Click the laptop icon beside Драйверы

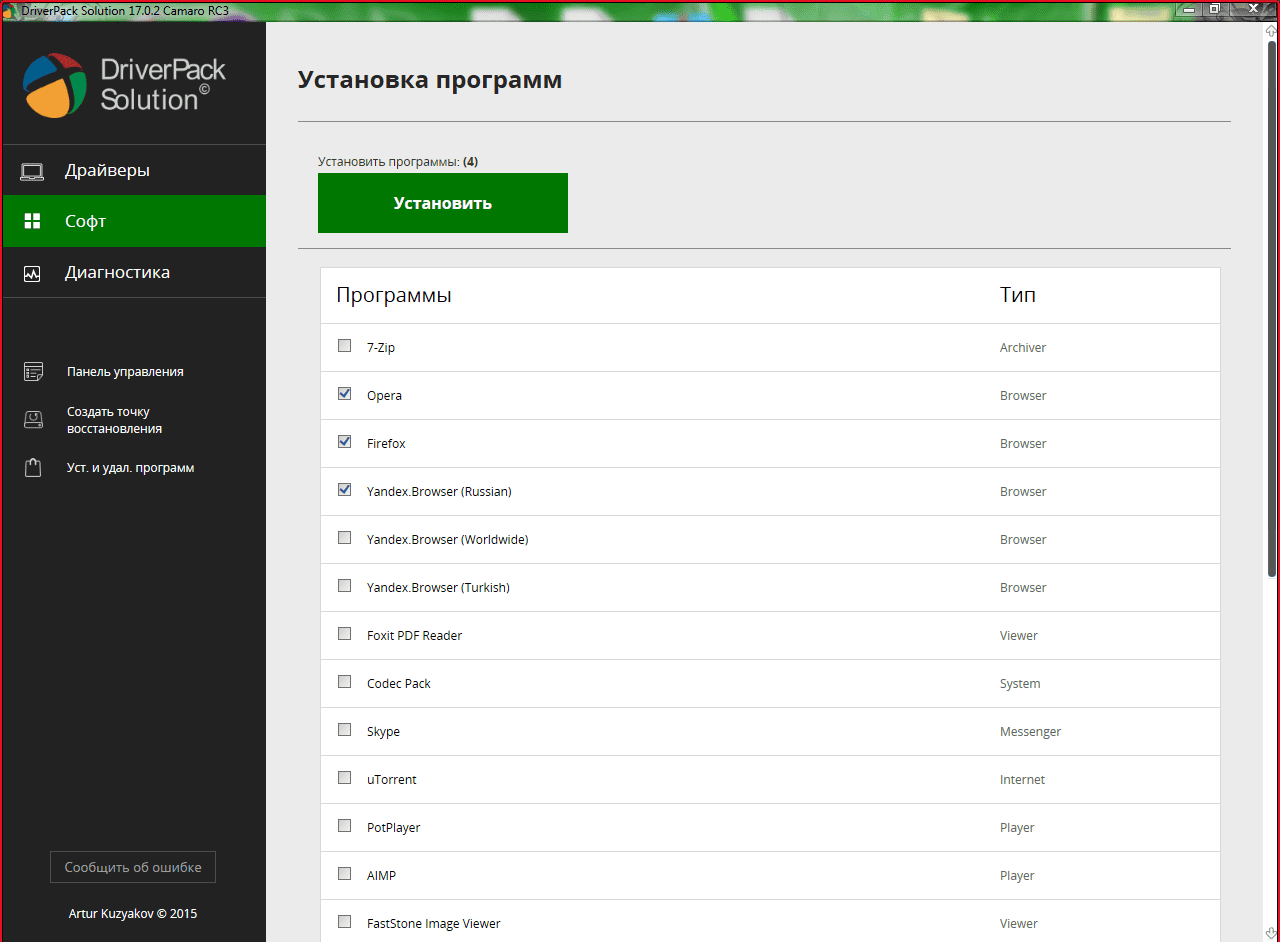point(32,171)
